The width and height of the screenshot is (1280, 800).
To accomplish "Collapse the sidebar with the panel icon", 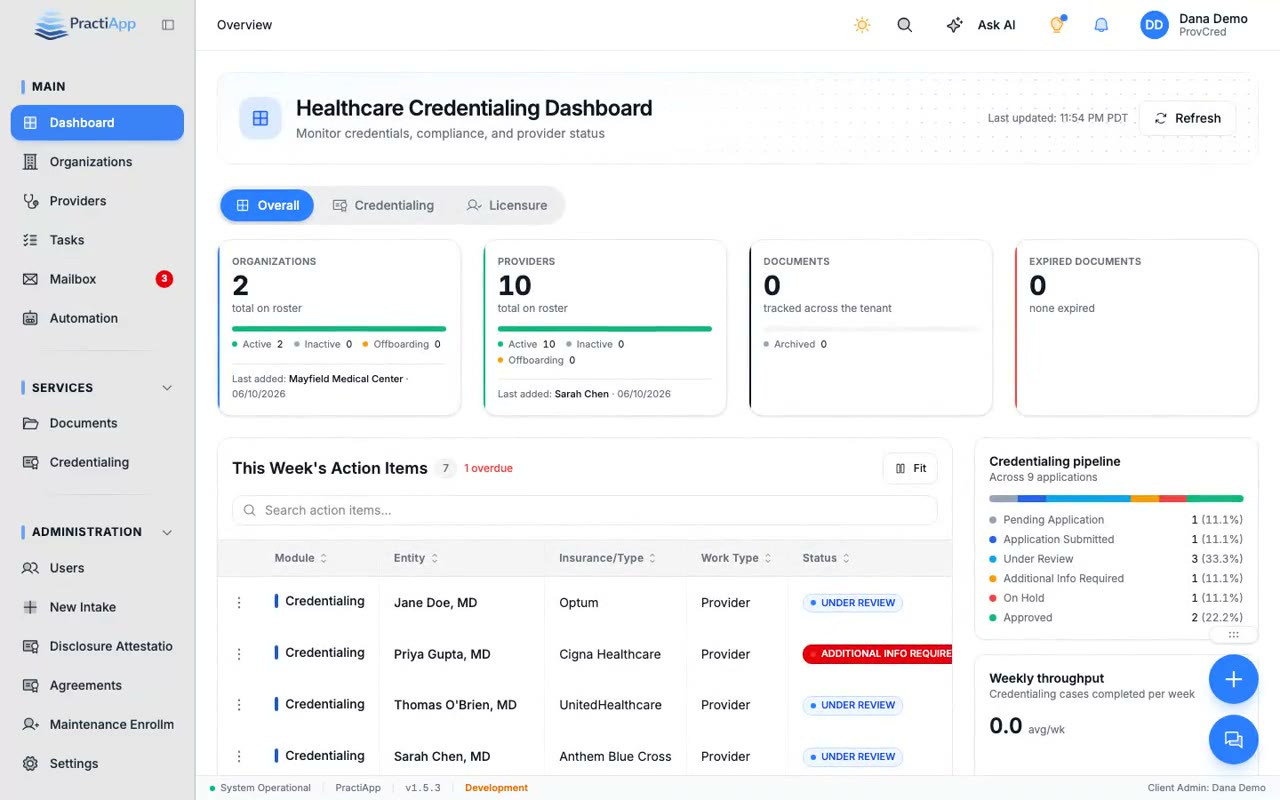I will pos(168,25).
